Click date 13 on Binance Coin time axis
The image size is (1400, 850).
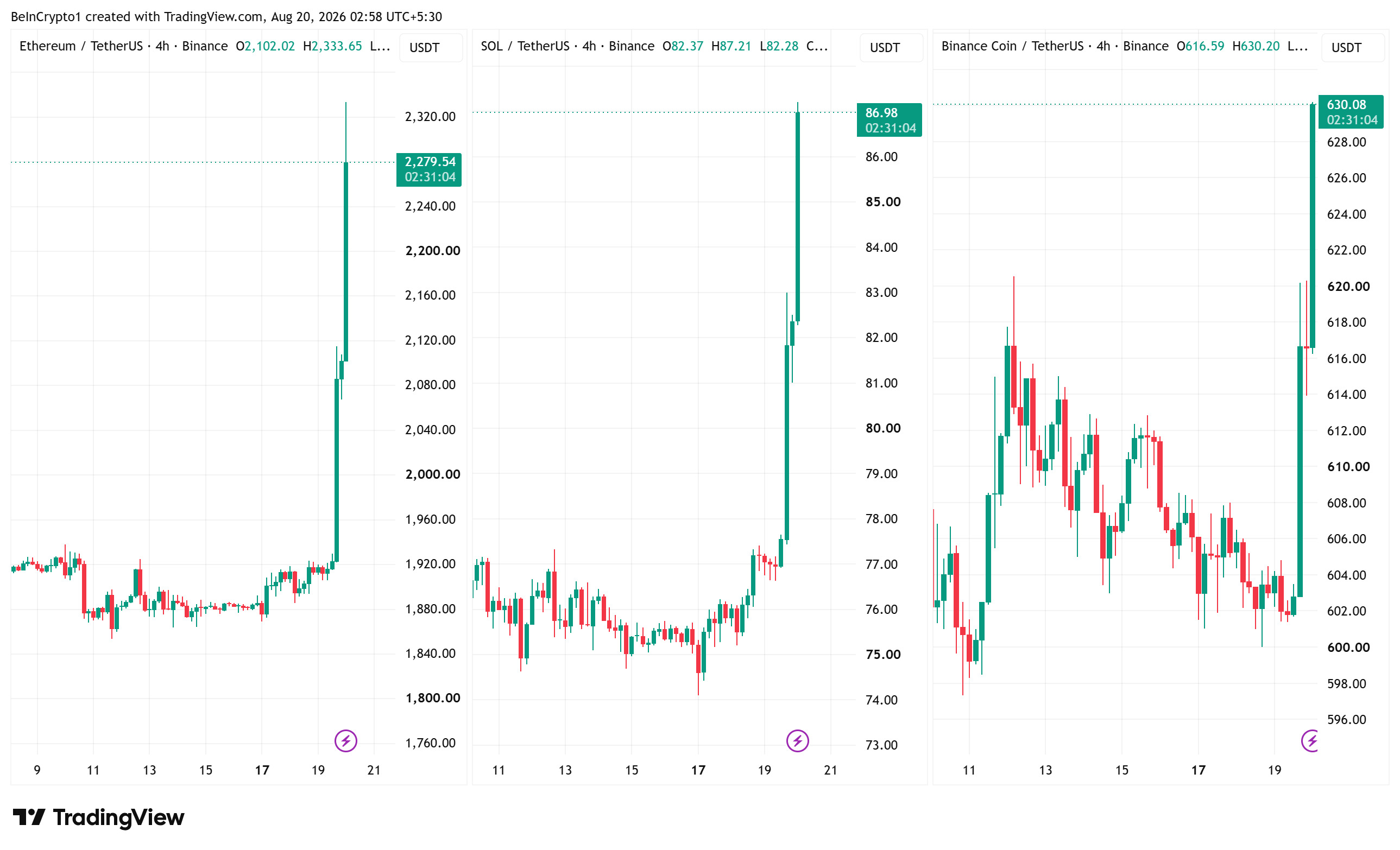coord(1045,770)
